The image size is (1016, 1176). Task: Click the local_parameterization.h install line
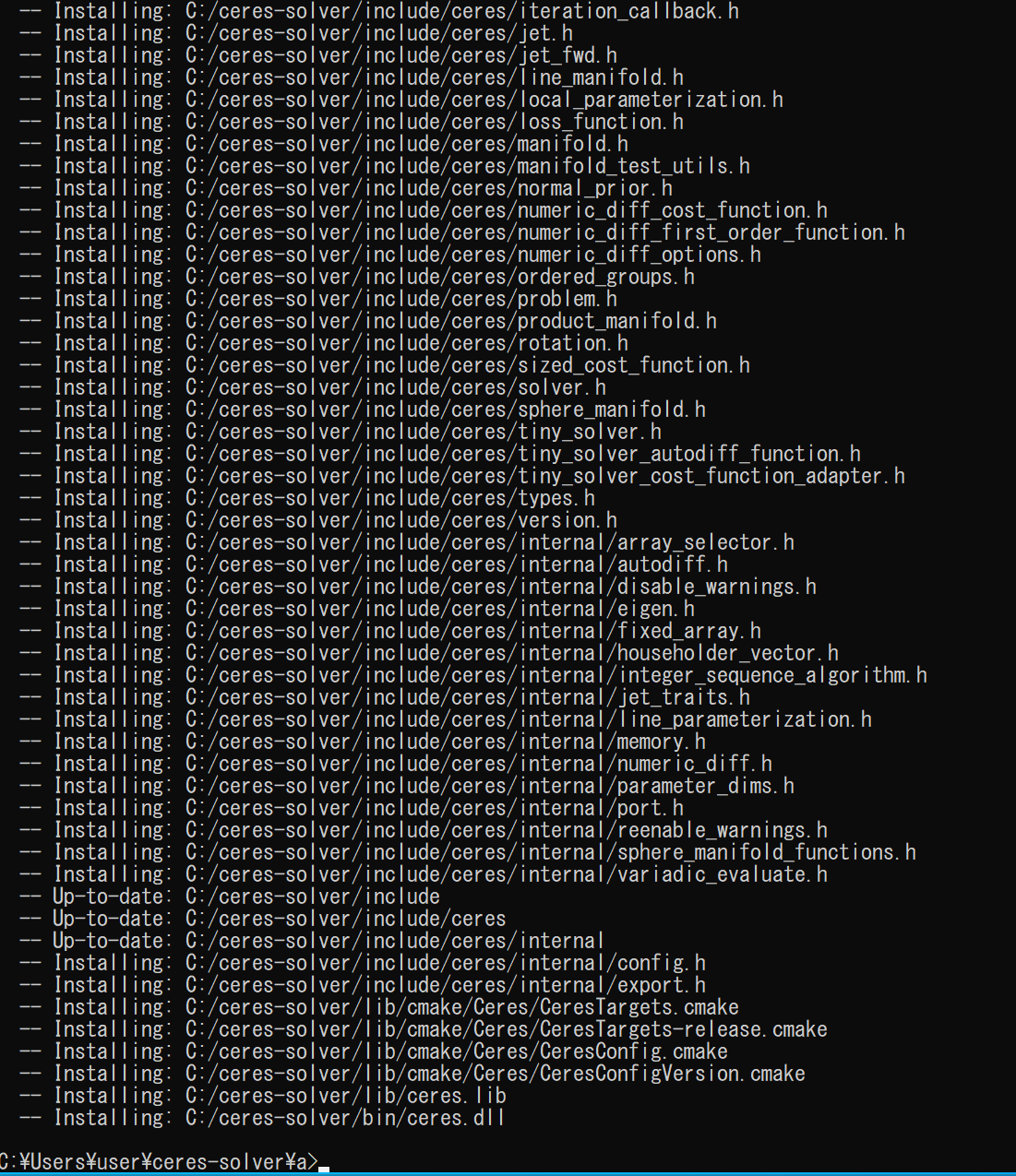click(400, 100)
